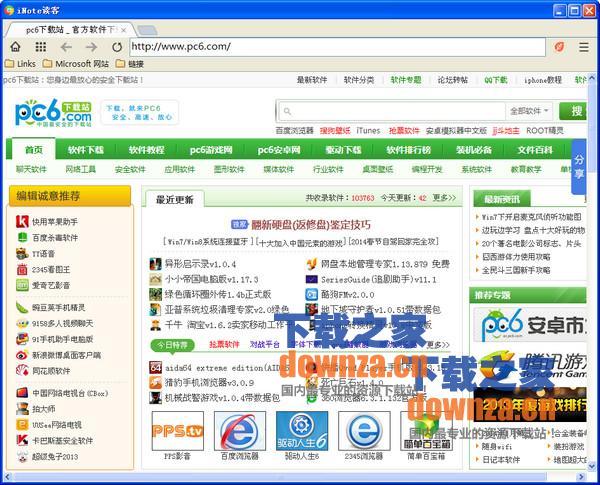600x485 pixels.
Task: Open the 快用苹果助手 link in sidebar
Action: point(54,222)
